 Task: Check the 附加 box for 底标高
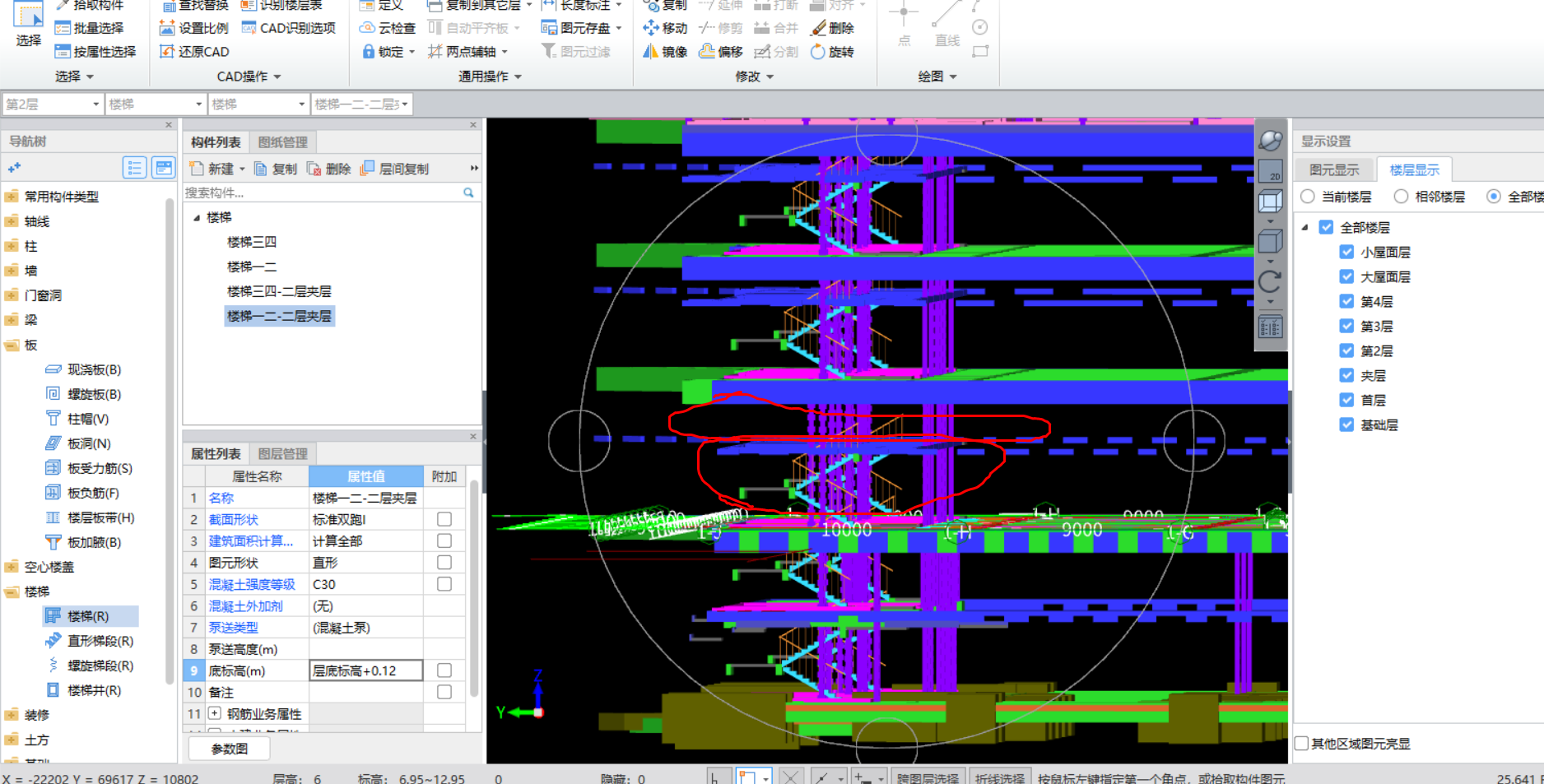(444, 670)
